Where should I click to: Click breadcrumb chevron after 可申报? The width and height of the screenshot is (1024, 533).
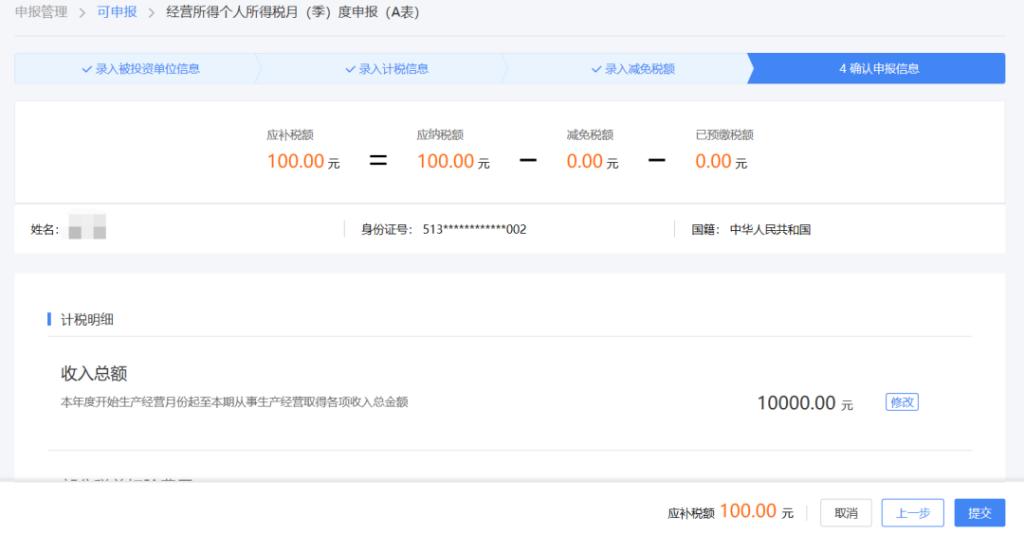[152, 12]
